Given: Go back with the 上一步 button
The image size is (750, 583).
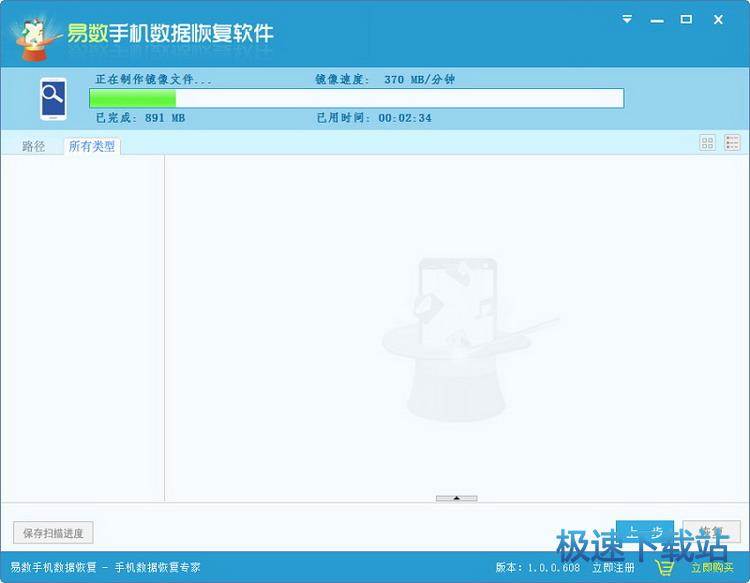Looking at the screenshot, I should coord(645,532).
